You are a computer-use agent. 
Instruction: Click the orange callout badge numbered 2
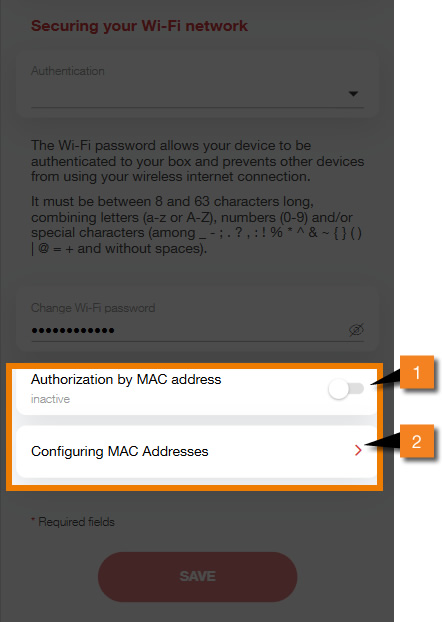[x=416, y=441]
